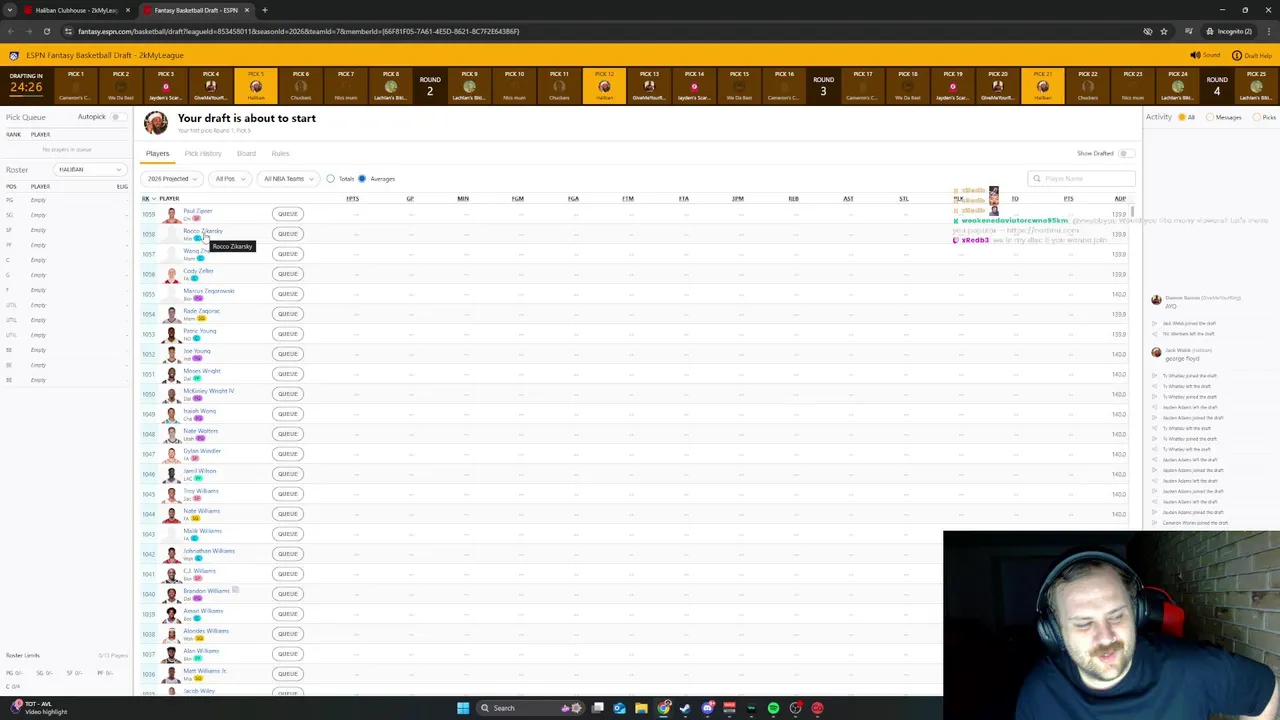This screenshot has height=720, width=1280.
Task: Queue Paul Zipser
Action: click(287, 214)
